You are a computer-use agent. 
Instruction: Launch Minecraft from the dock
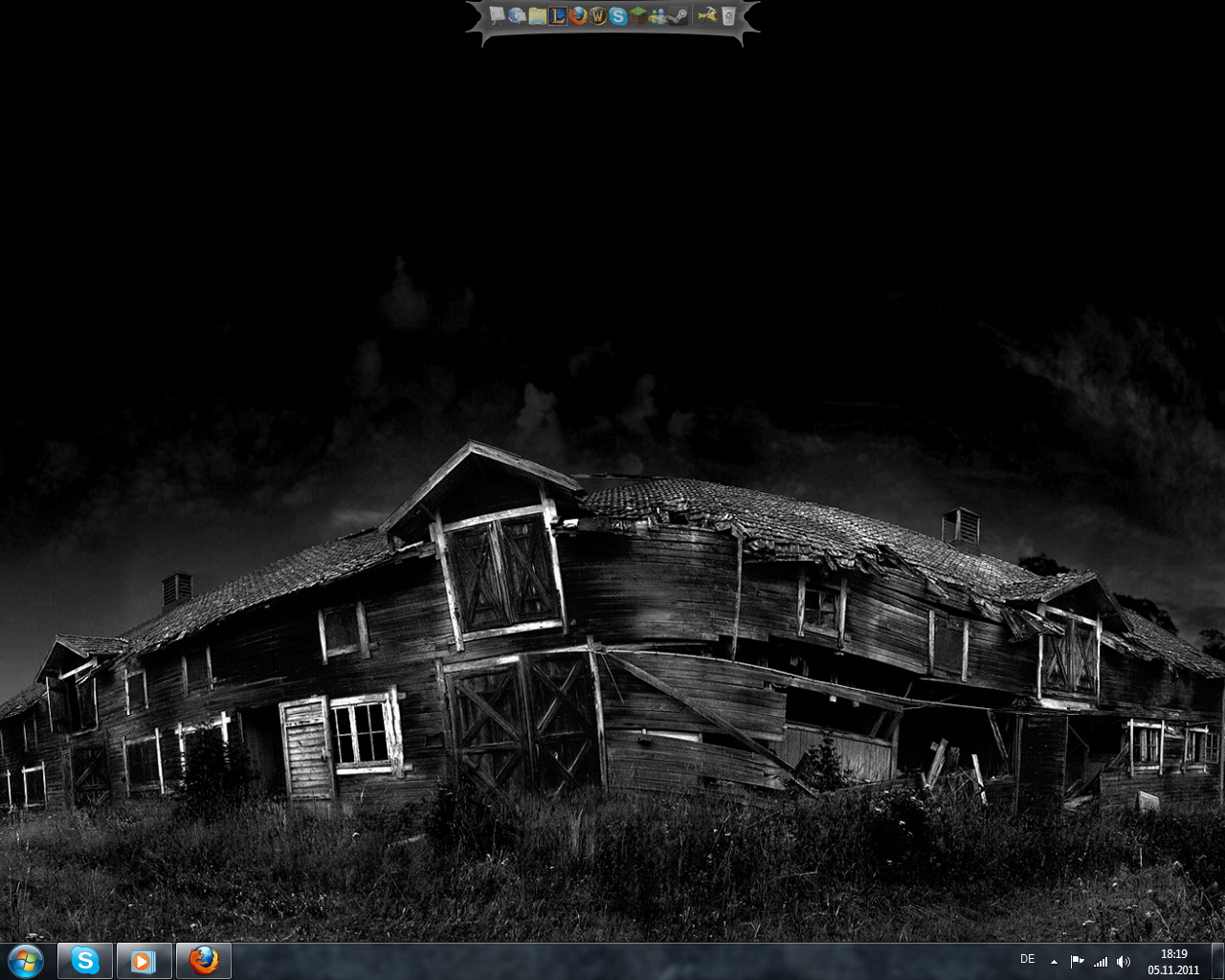pos(638,15)
